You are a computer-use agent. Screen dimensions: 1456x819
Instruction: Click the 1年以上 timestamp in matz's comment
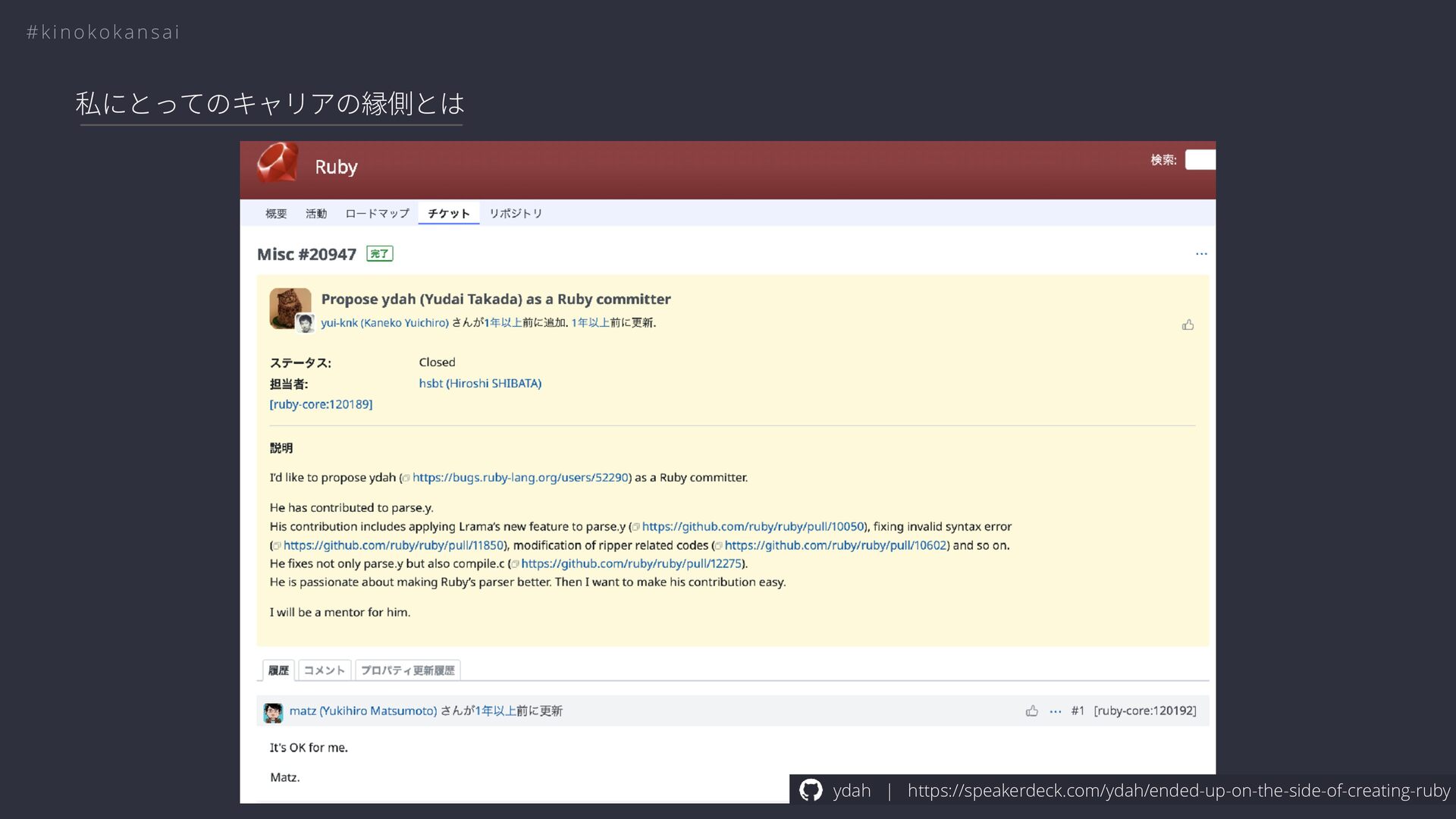(x=496, y=711)
